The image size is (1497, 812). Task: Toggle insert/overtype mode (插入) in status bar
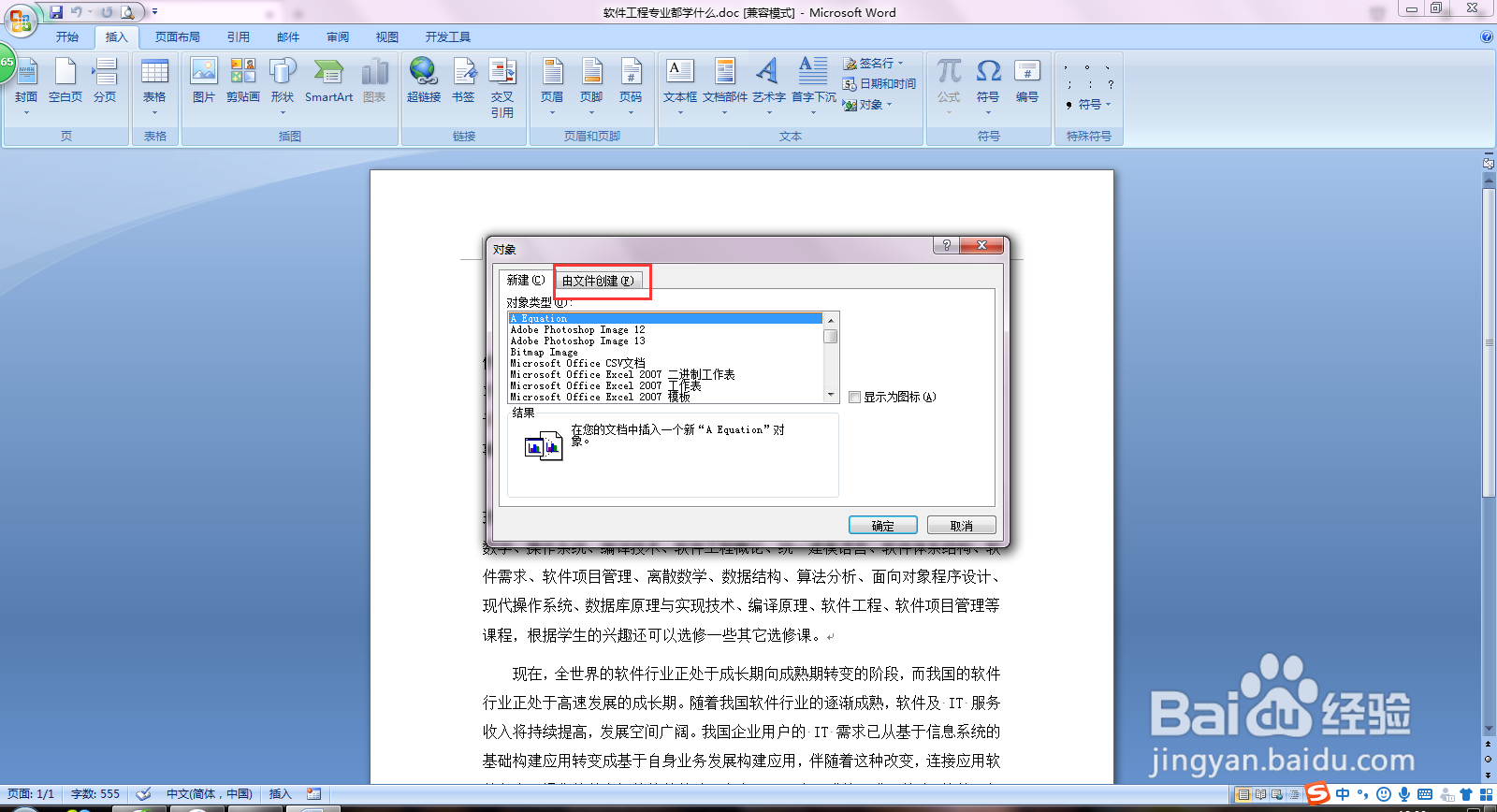point(281,794)
